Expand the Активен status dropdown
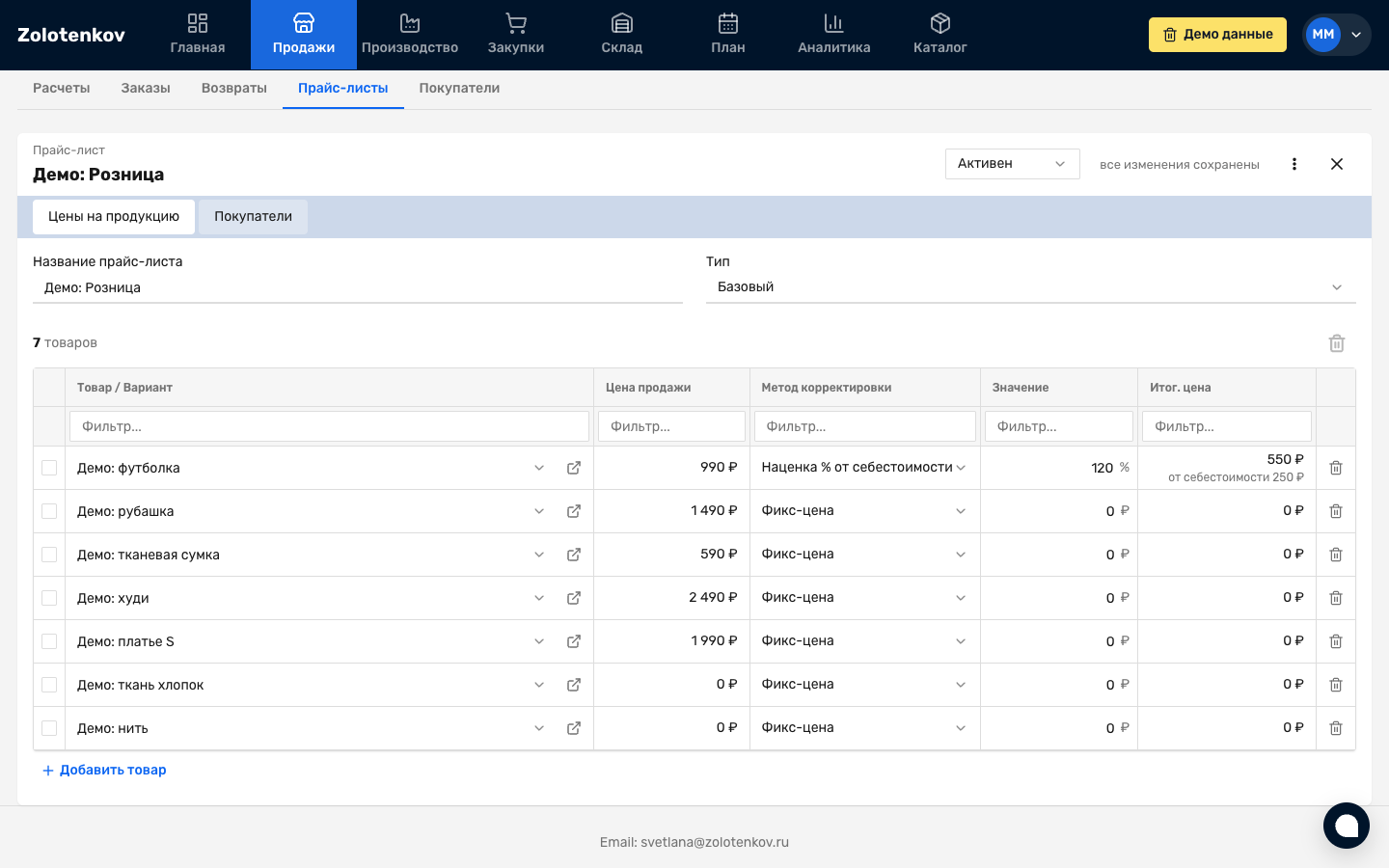Image resolution: width=1389 pixels, height=868 pixels. pos(1012,164)
